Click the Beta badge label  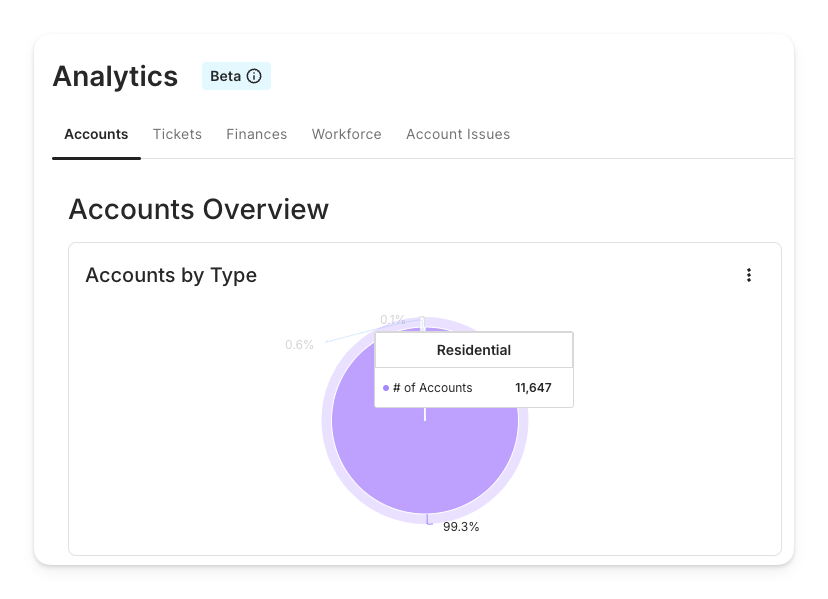tap(225, 76)
